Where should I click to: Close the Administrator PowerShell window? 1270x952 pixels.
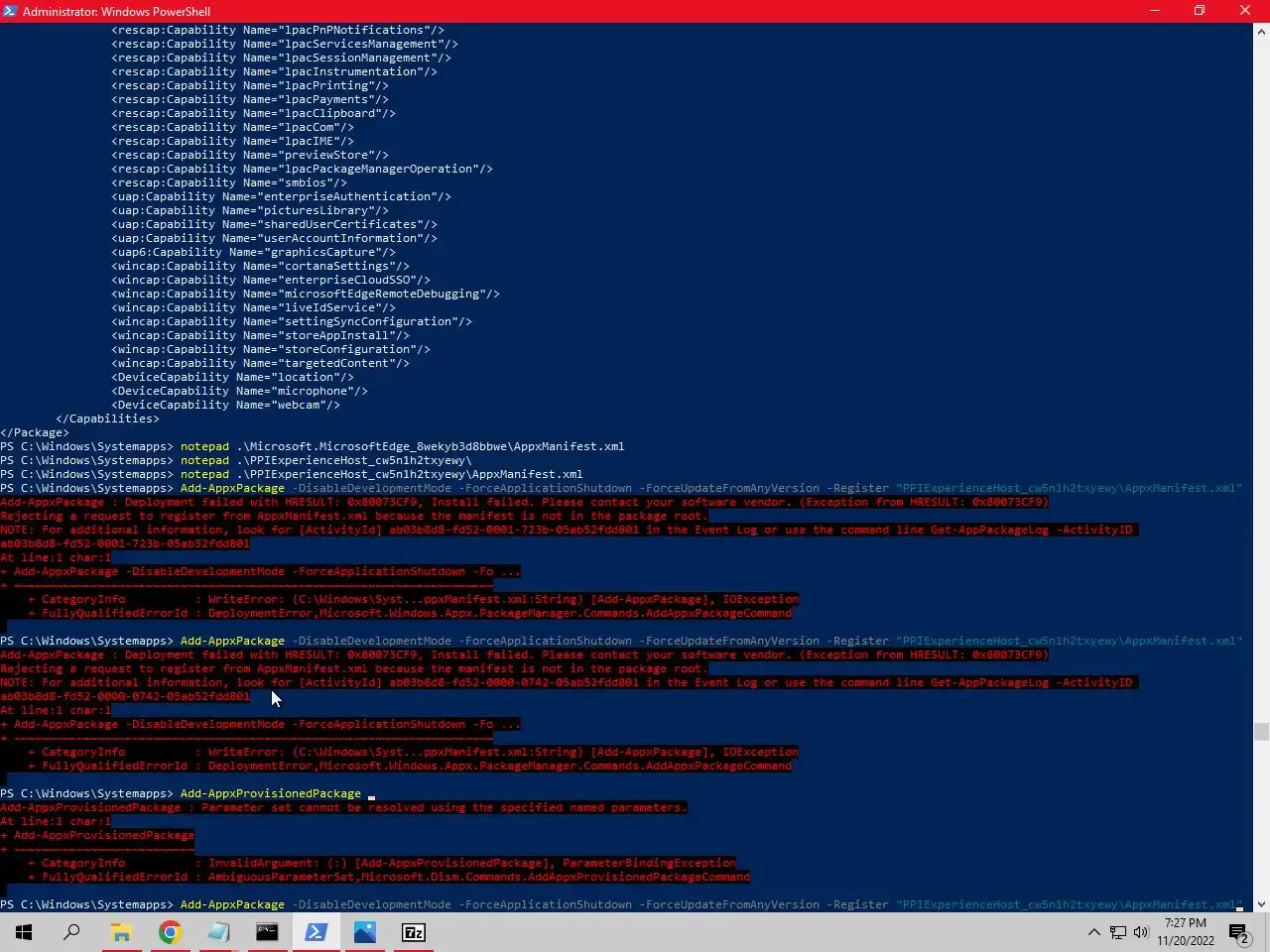(x=1245, y=11)
